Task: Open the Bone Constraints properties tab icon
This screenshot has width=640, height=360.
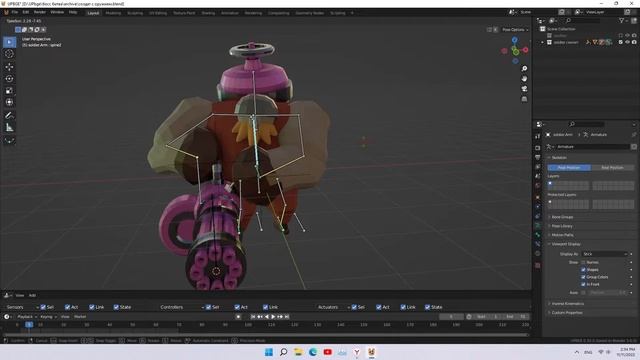Action: pos(538,244)
